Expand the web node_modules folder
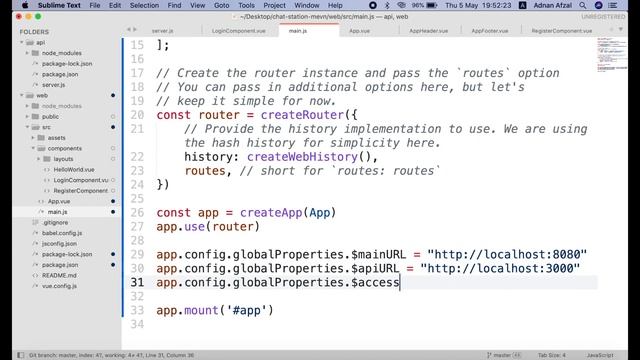The height and width of the screenshot is (360, 640). click(x=27, y=106)
